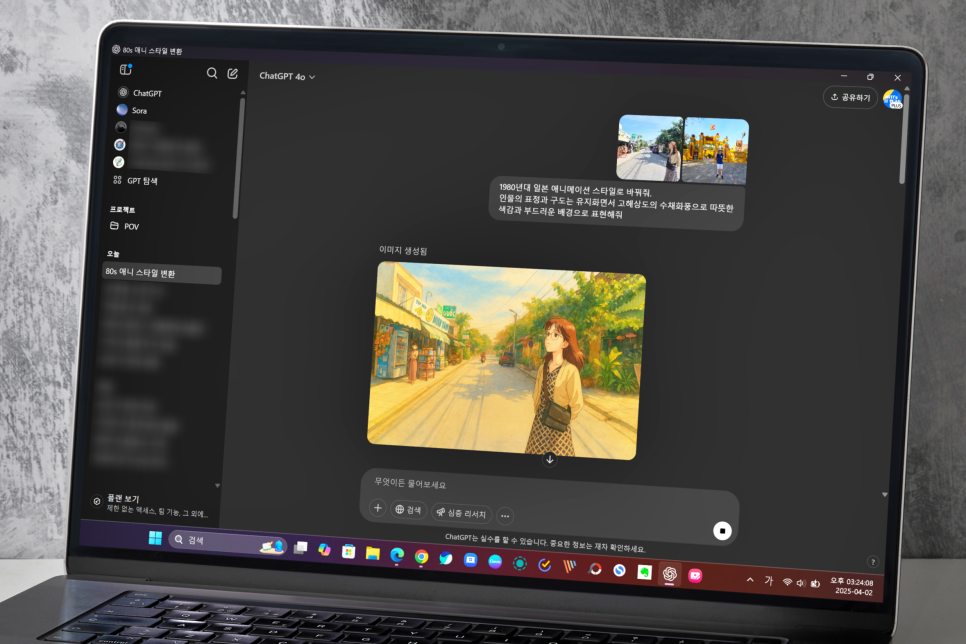Launch Microsoft Edge from the taskbar
966x644 pixels.
pyautogui.click(x=397, y=555)
